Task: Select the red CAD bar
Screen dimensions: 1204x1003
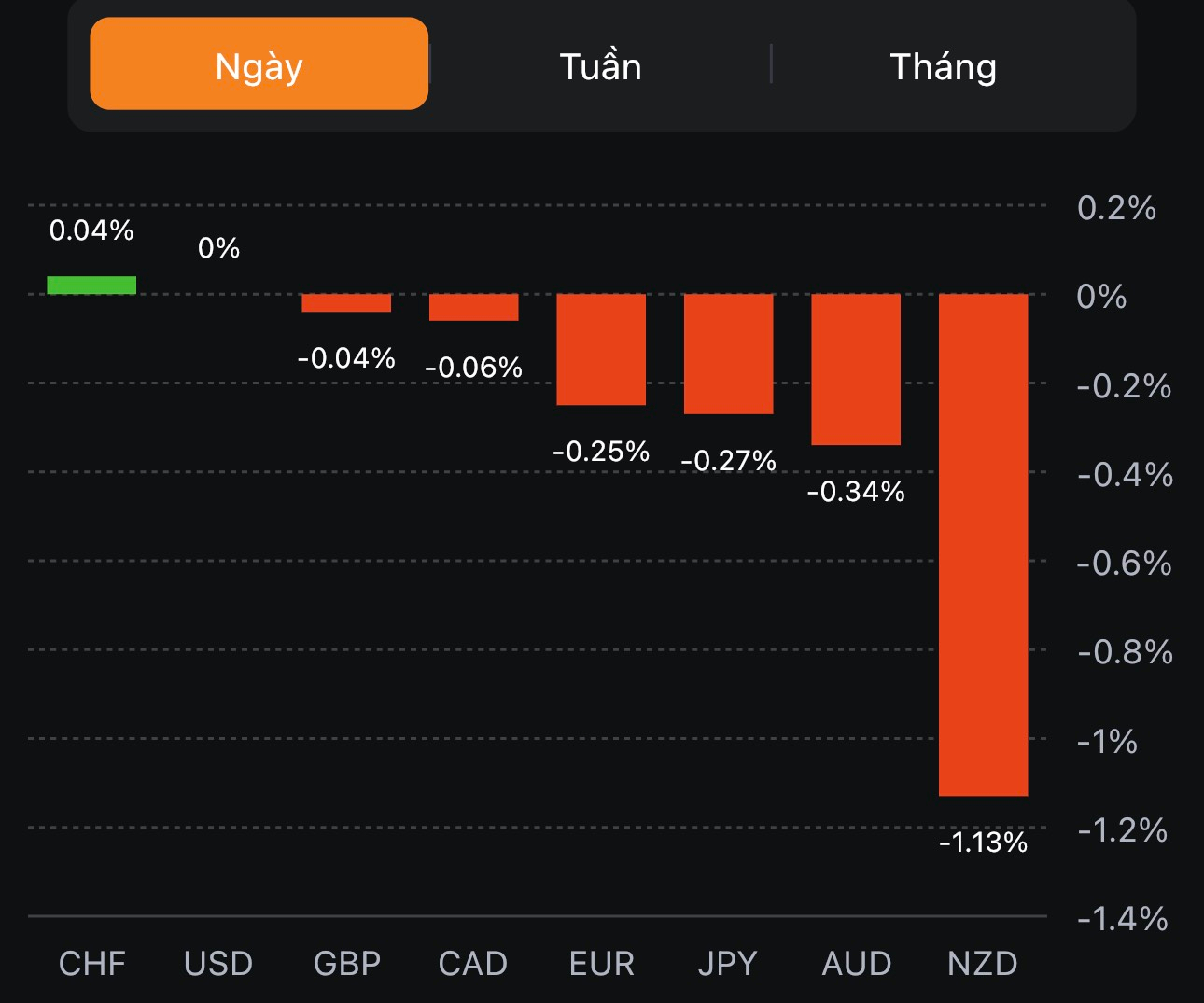Action: [x=473, y=307]
